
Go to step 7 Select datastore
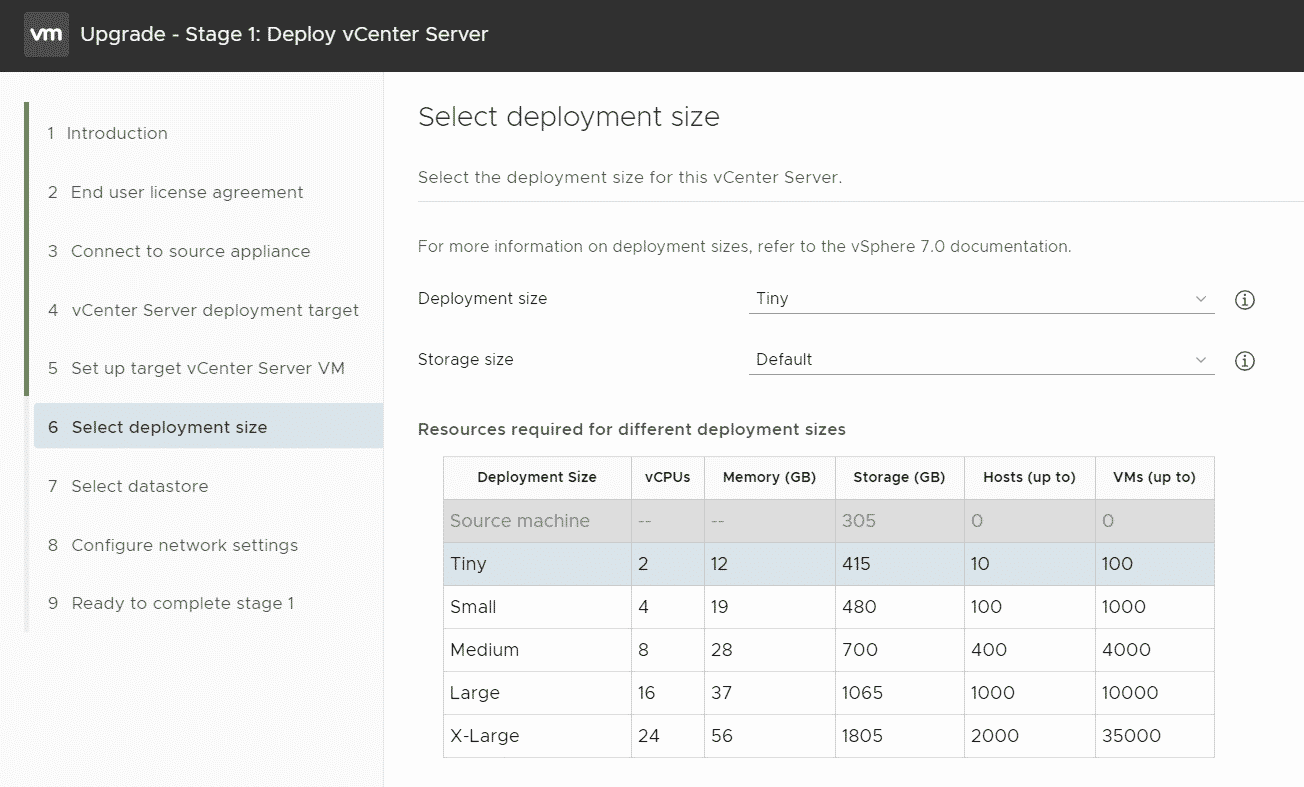128,486
